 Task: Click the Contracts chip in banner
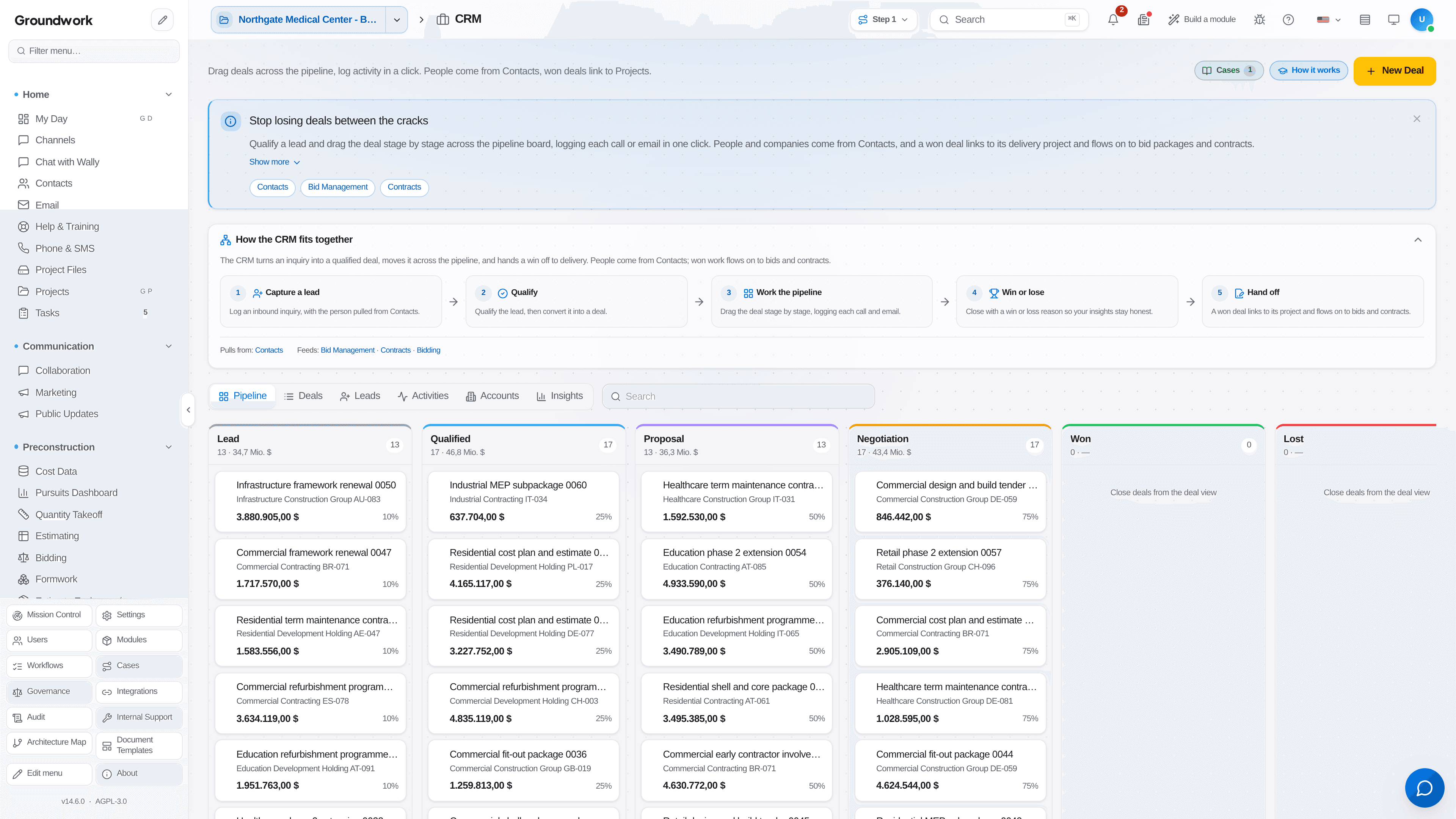tap(404, 188)
